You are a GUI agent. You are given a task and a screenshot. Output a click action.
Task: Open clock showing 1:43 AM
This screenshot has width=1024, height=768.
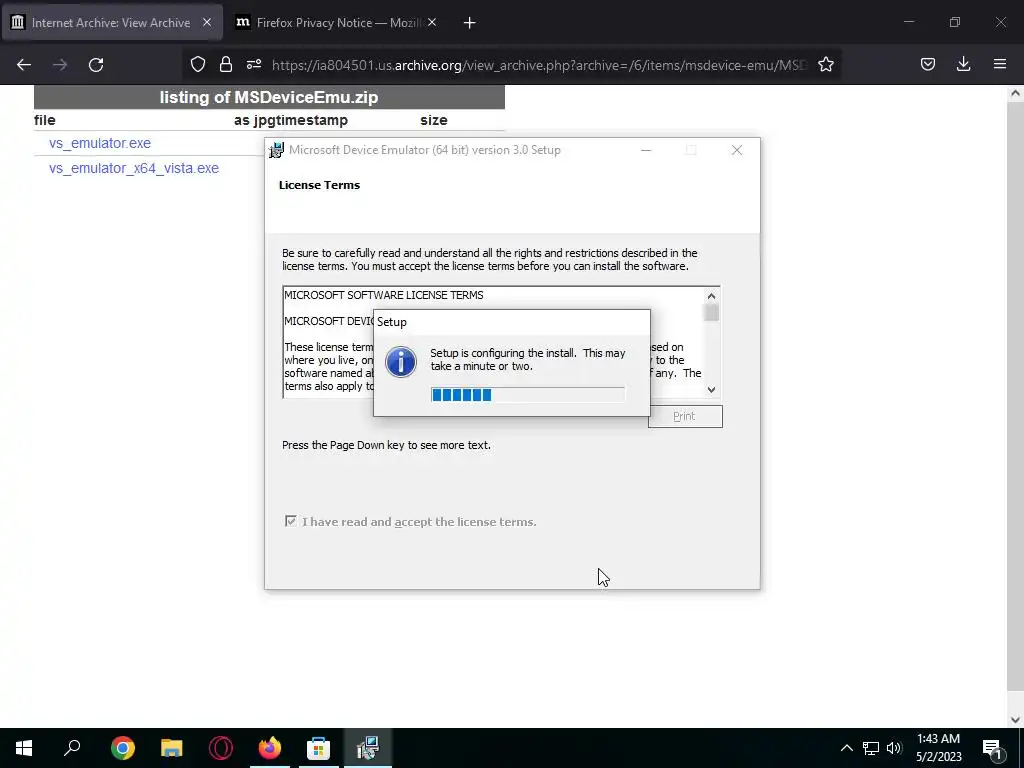[938, 748]
